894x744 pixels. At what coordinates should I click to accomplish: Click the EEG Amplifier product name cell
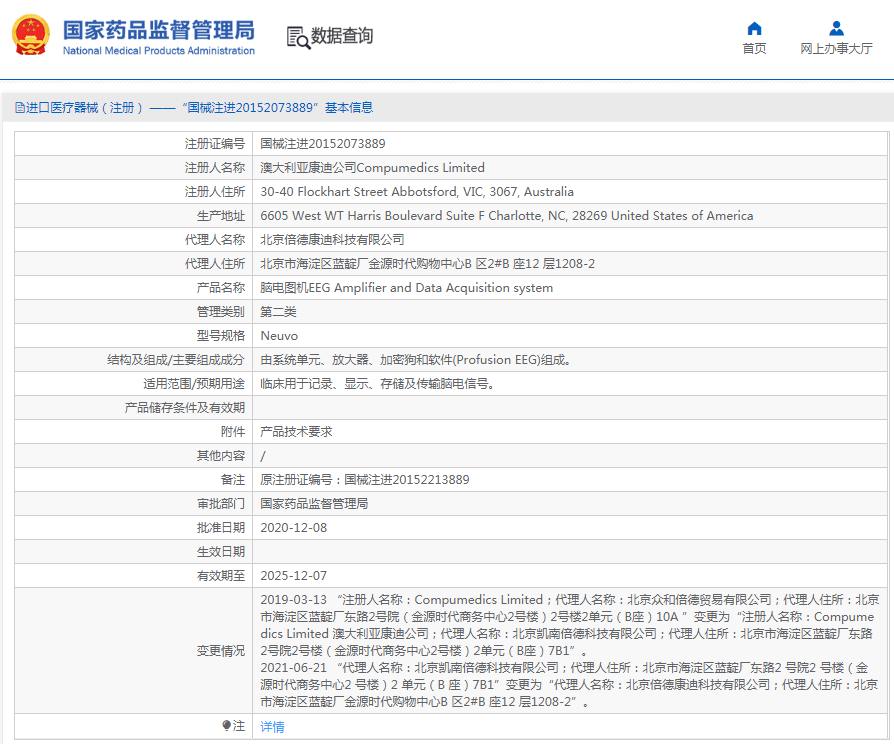click(406, 288)
